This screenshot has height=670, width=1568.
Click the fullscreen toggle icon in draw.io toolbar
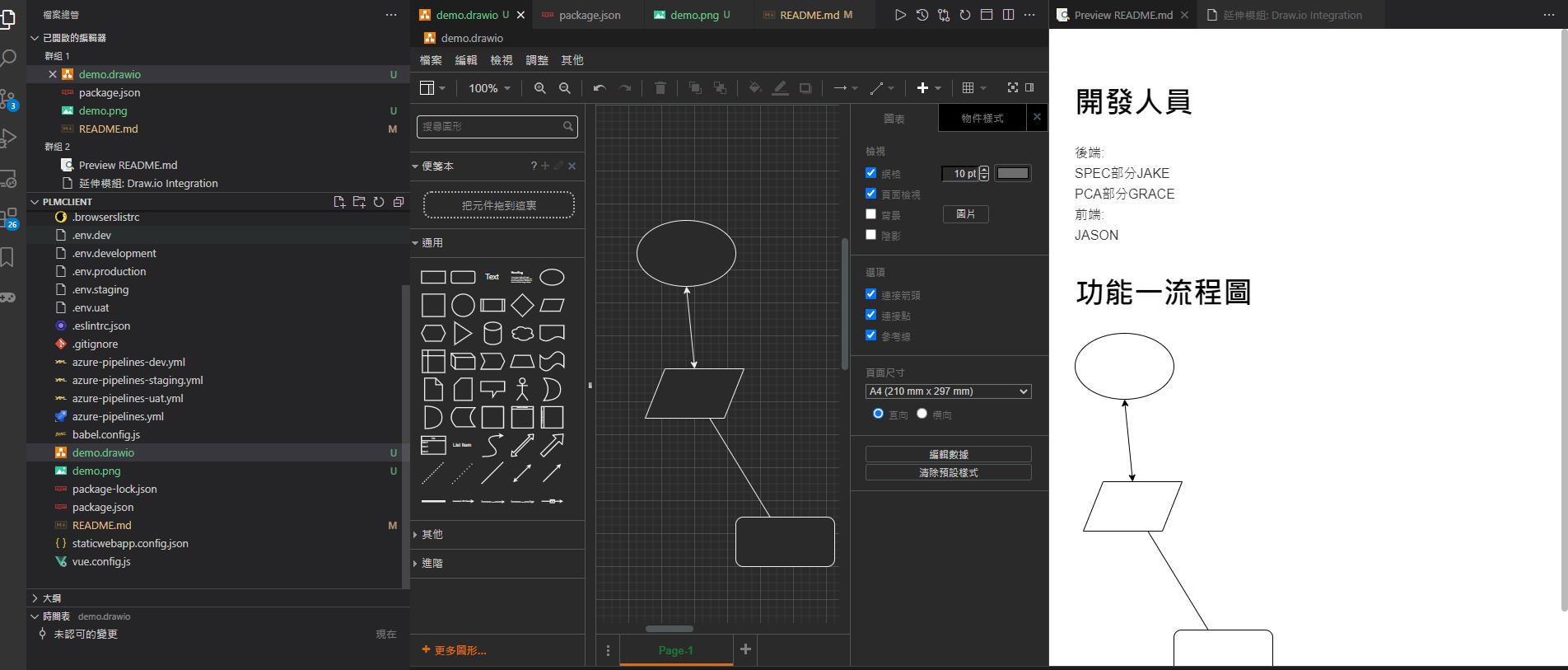1012,87
